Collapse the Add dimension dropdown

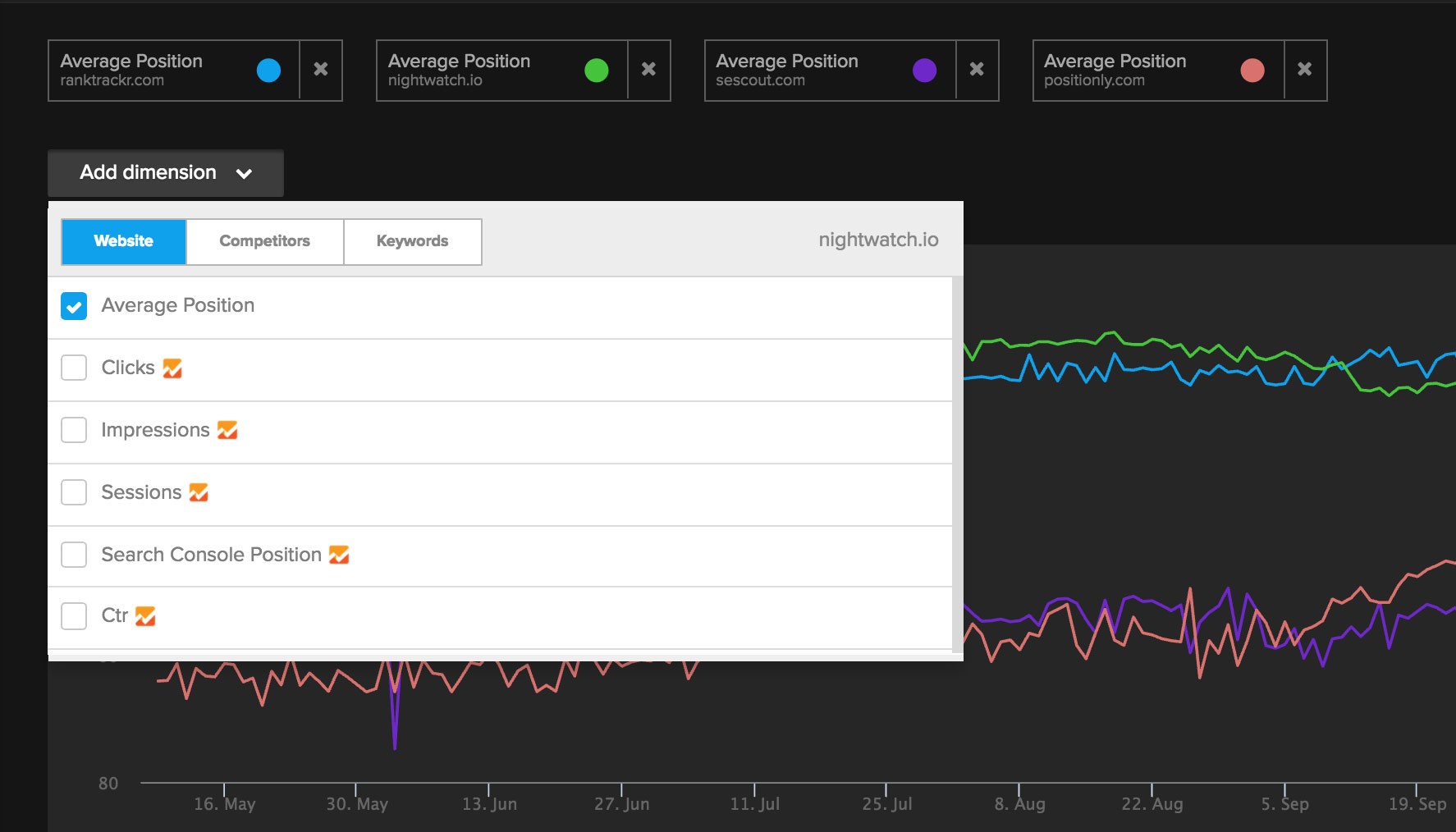pyautogui.click(x=165, y=173)
